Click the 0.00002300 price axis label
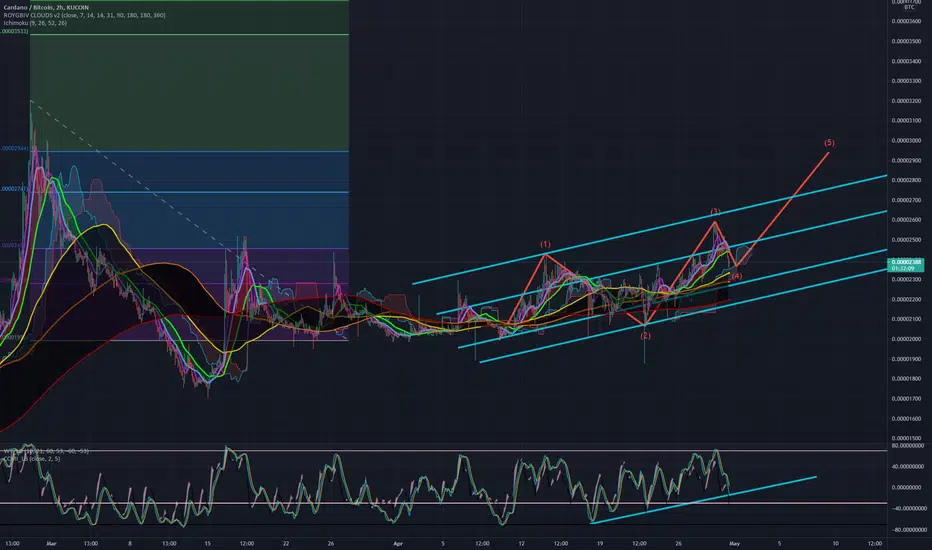Viewport: 932px width, 550px height. point(906,279)
